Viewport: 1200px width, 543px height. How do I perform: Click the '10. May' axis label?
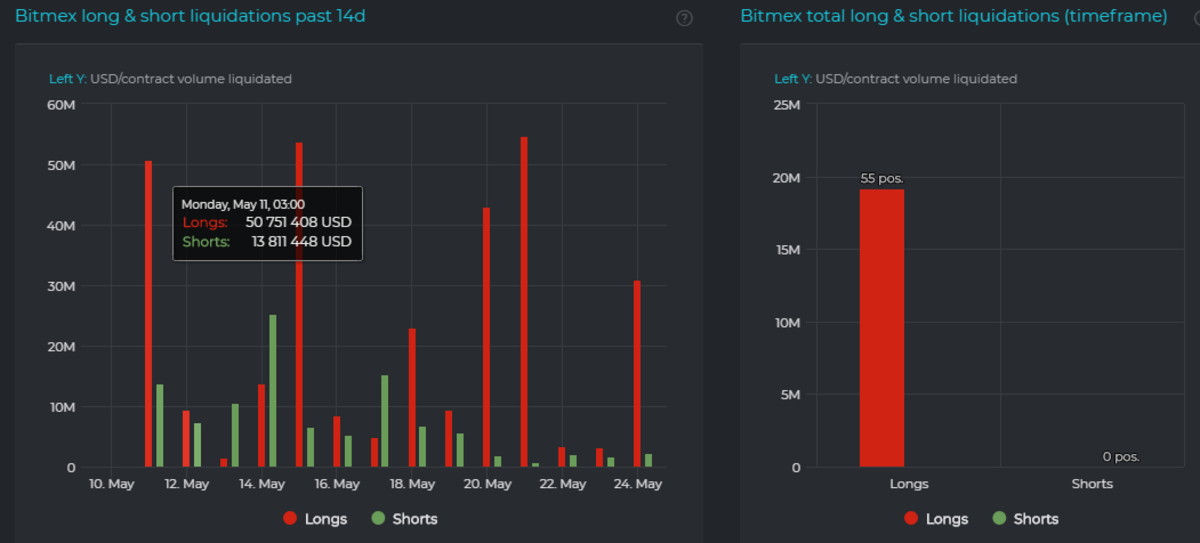[x=111, y=484]
